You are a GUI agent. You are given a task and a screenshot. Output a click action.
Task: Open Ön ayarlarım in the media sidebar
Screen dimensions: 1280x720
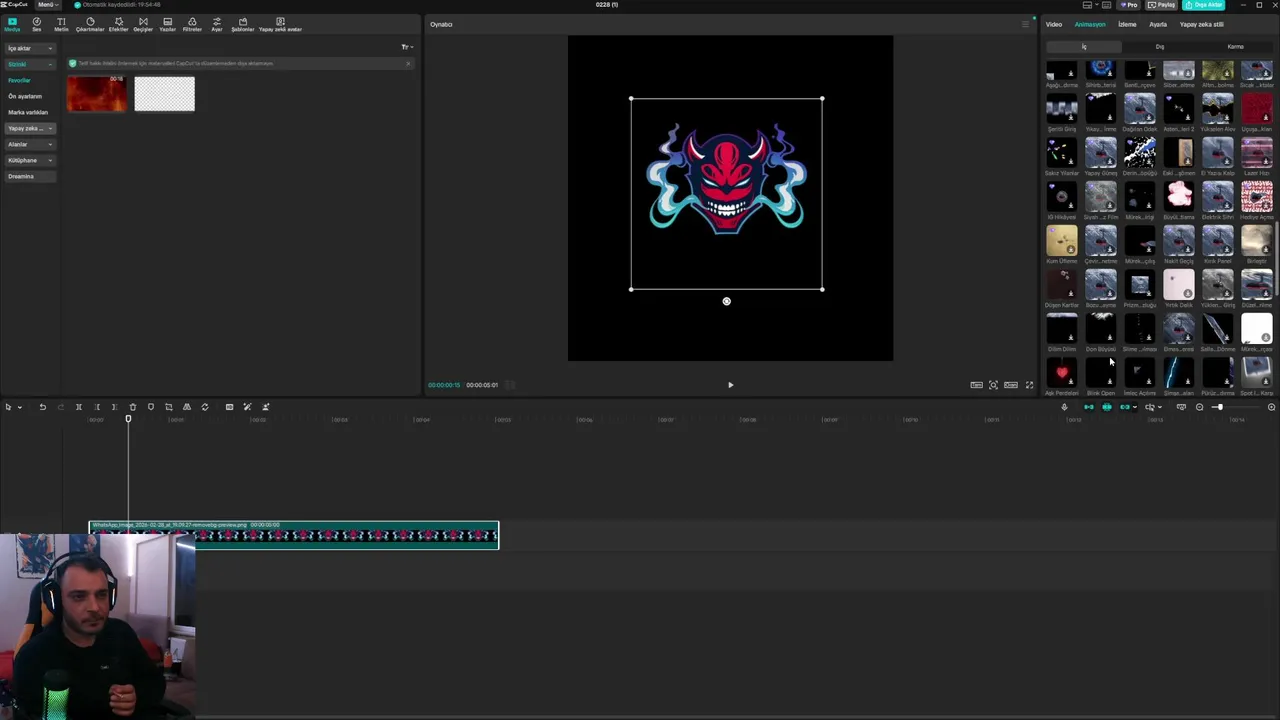tap(25, 96)
